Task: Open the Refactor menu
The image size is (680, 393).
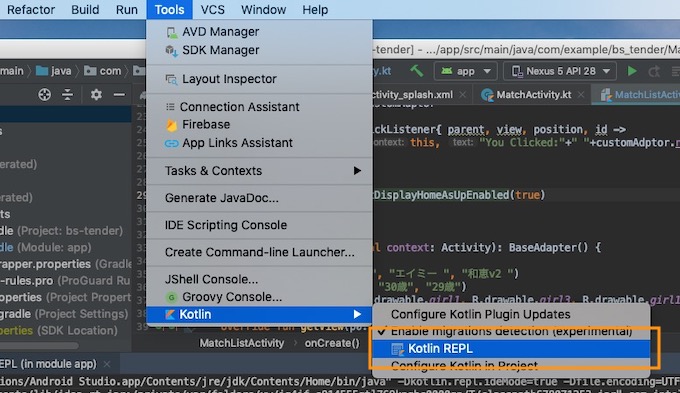Action: (x=31, y=10)
